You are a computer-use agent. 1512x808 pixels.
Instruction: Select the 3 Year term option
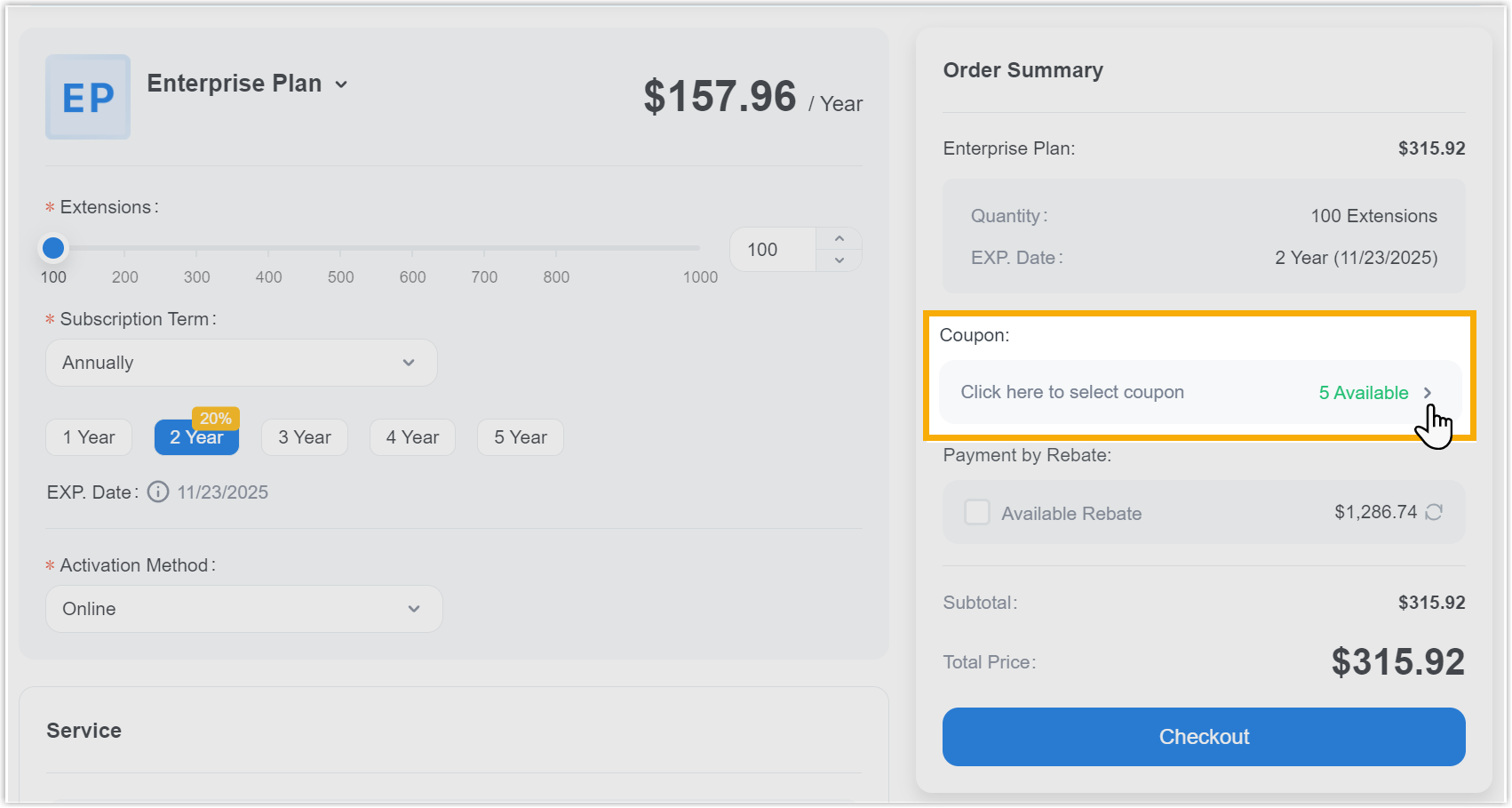coord(304,437)
